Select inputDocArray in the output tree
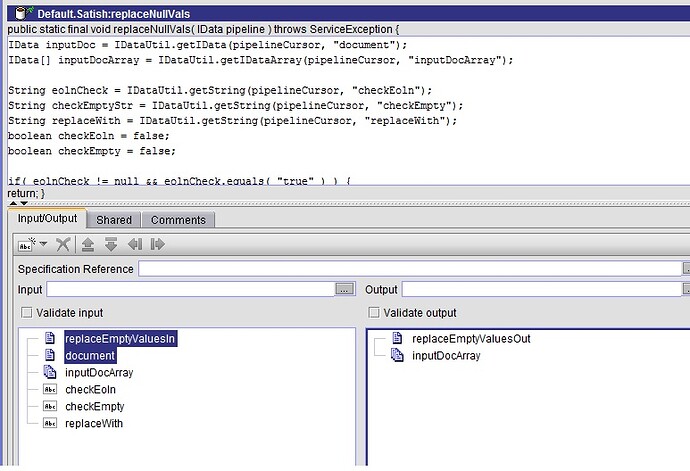 tap(446, 355)
